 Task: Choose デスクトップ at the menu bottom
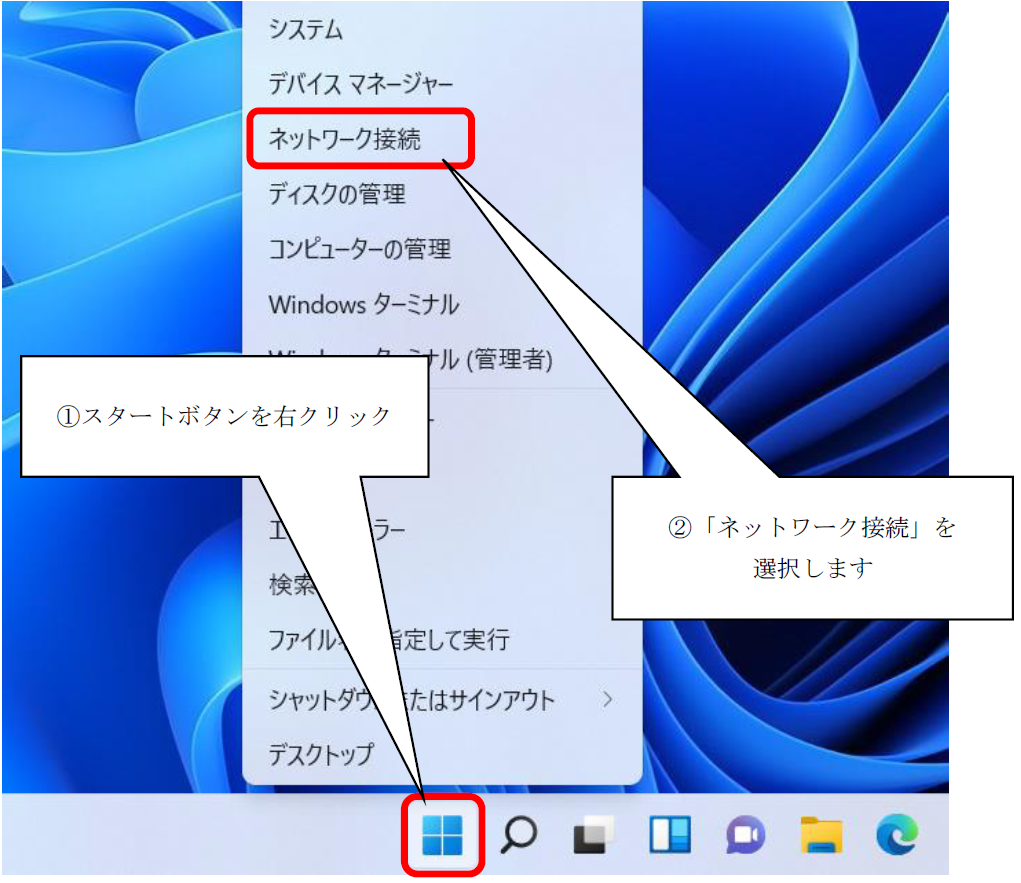[320, 754]
